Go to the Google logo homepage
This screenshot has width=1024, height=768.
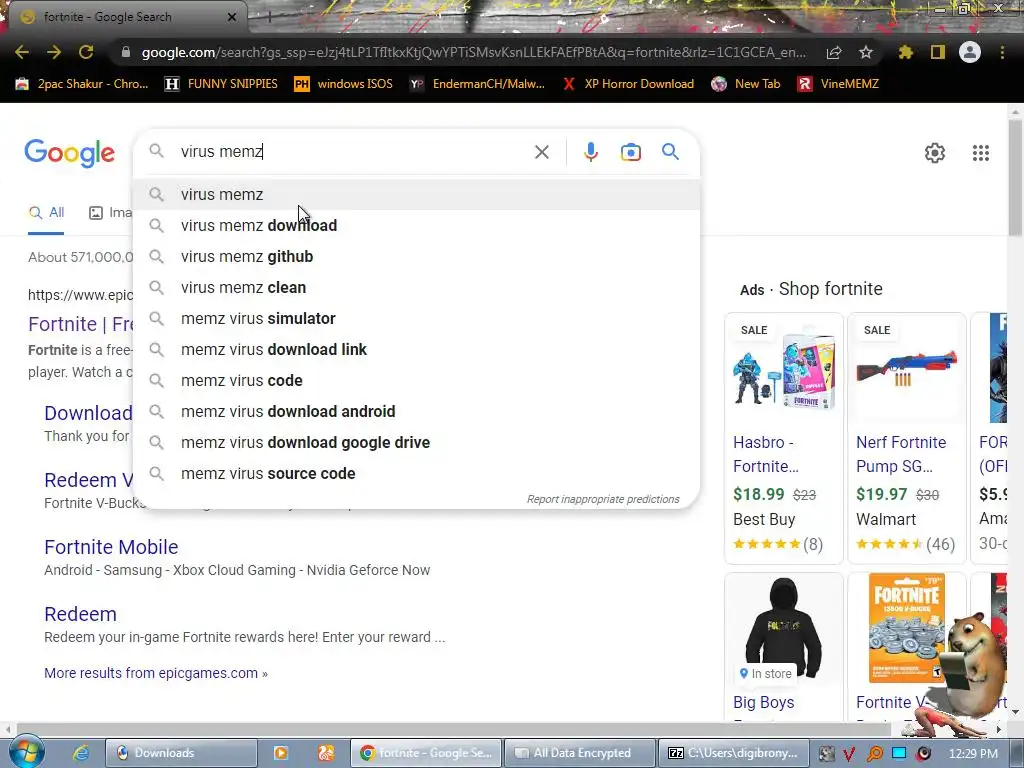point(70,153)
